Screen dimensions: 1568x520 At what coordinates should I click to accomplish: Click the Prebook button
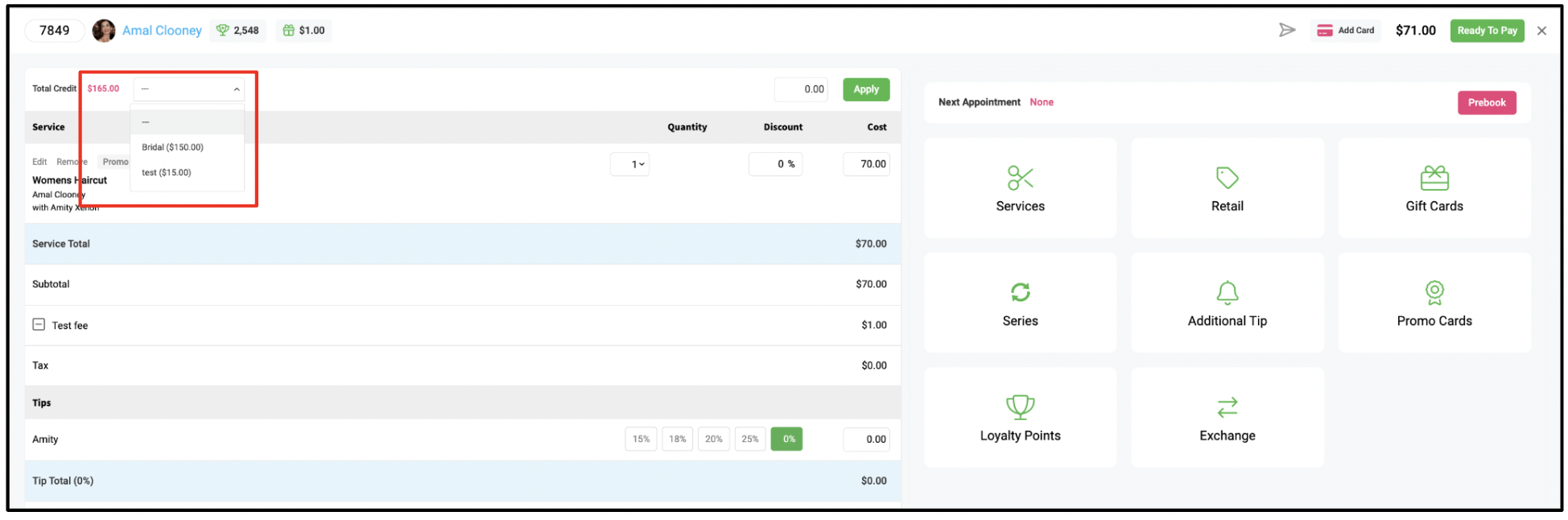(1486, 102)
